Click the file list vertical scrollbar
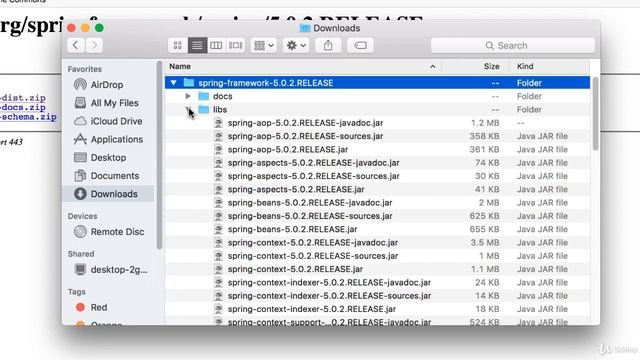This screenshot has width=640, height=360. (596, 113)
